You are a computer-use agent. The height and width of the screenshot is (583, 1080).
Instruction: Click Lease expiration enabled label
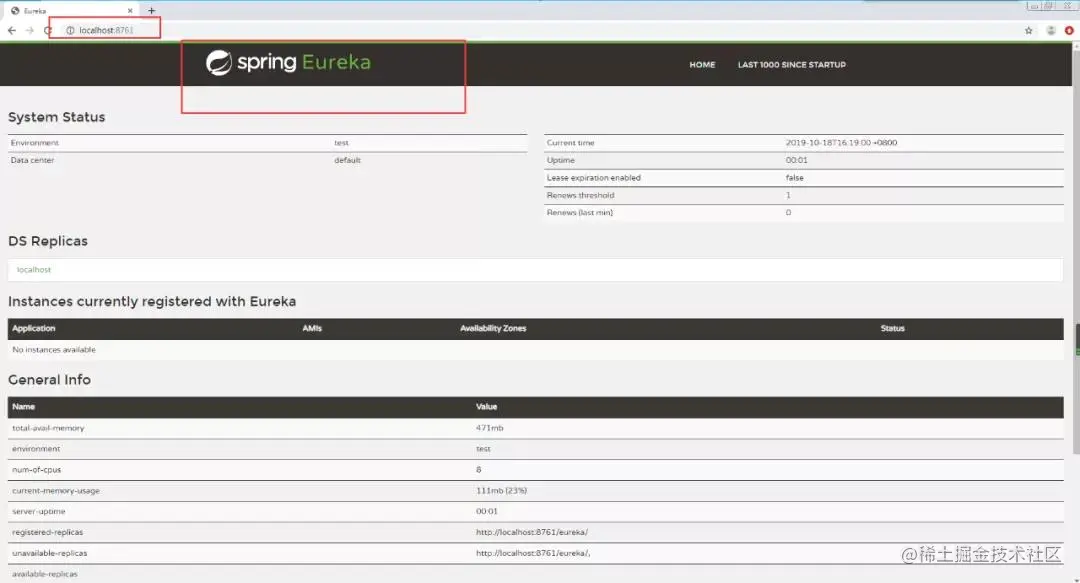594,178
